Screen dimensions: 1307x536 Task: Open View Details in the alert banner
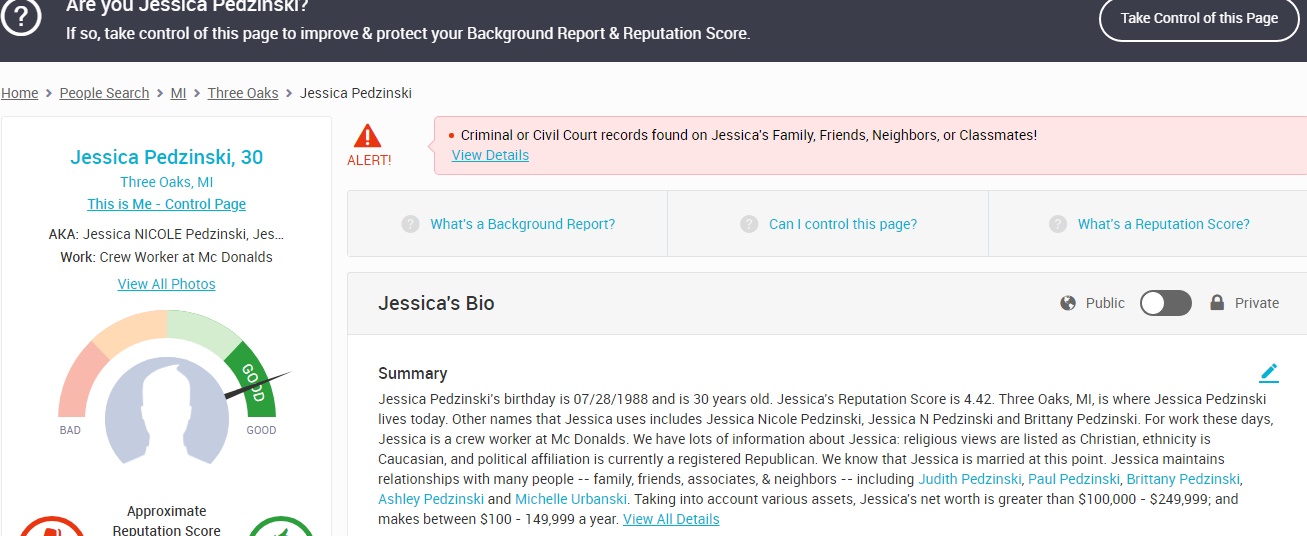(490, 155)
